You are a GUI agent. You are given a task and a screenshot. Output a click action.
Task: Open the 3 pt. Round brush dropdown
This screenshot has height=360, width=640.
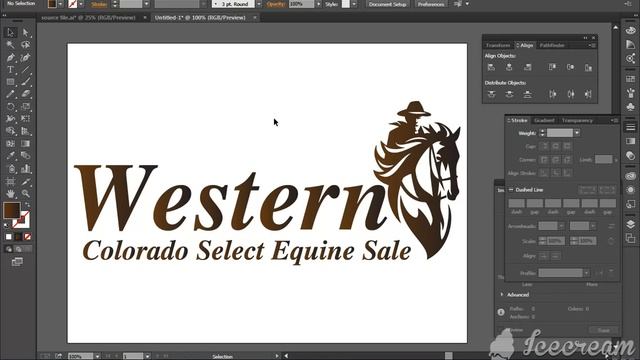pos(258,4)
